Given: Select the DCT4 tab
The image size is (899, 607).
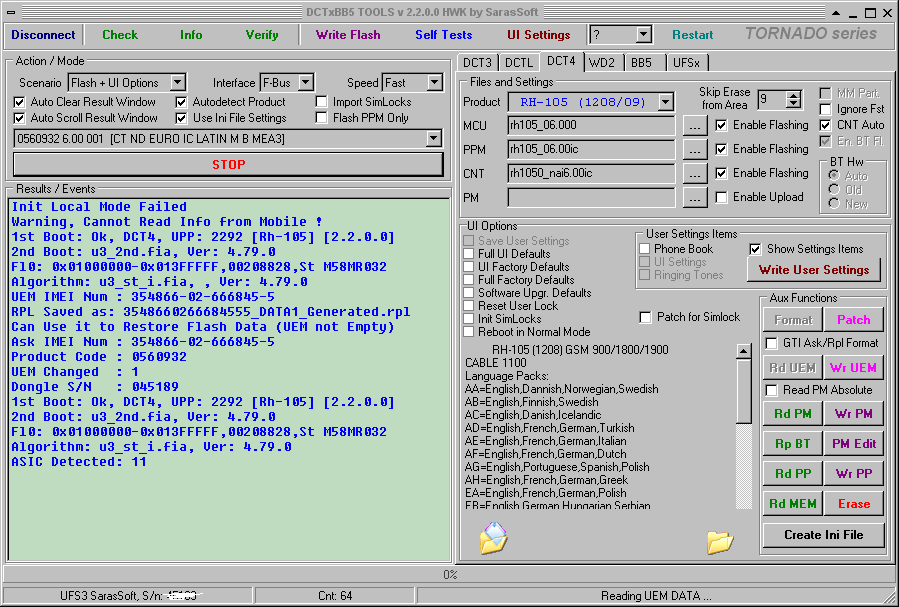Looking at the screenshot, I should click(561, 61).
